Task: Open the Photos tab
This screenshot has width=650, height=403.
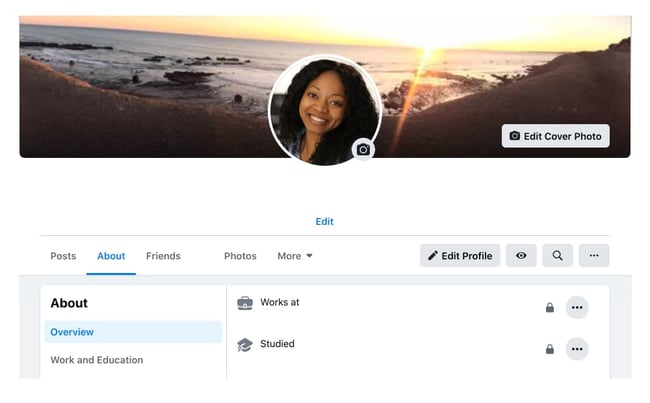Action: [240, 256]
